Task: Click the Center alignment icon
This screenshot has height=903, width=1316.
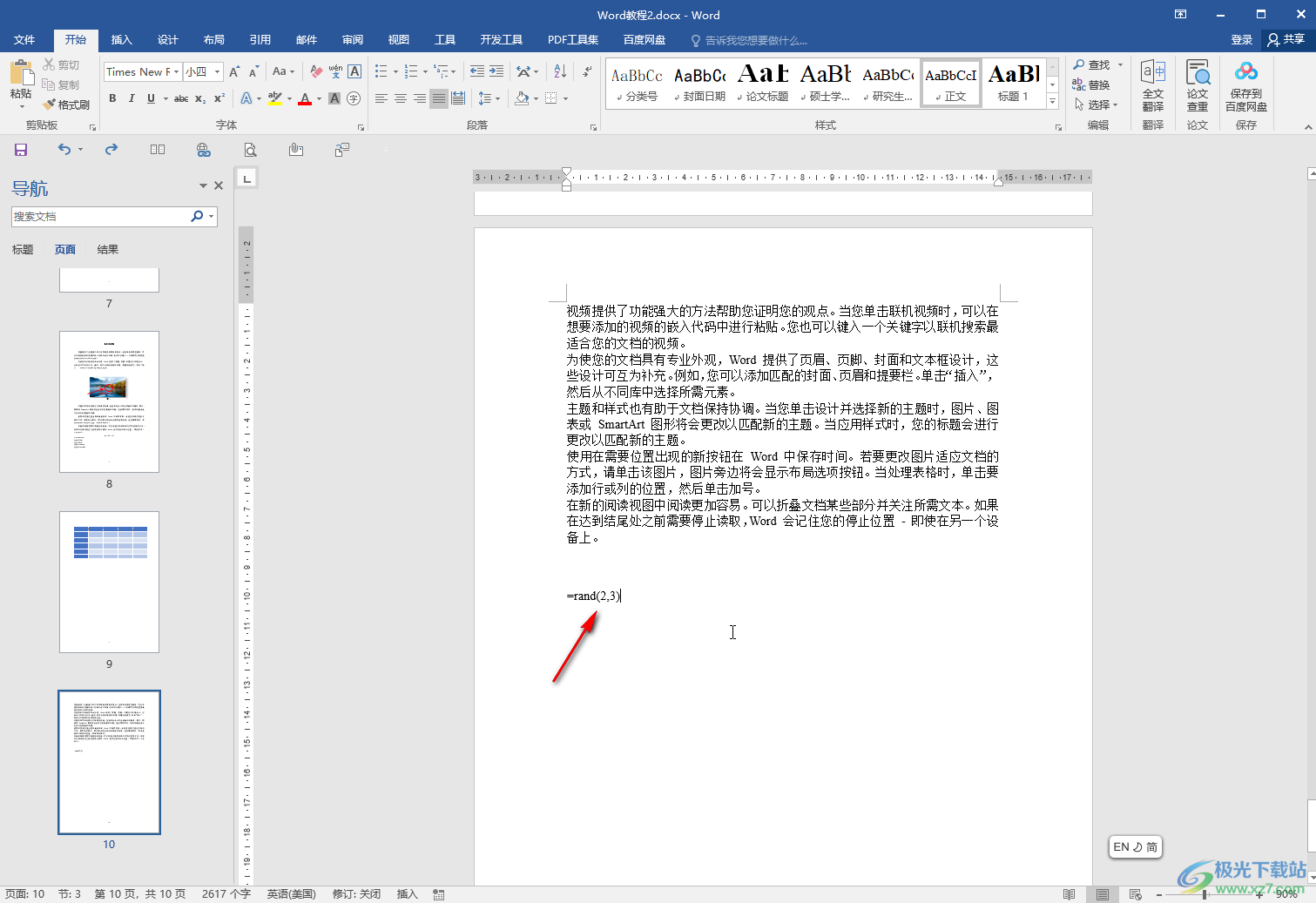Action: (401, 98)
